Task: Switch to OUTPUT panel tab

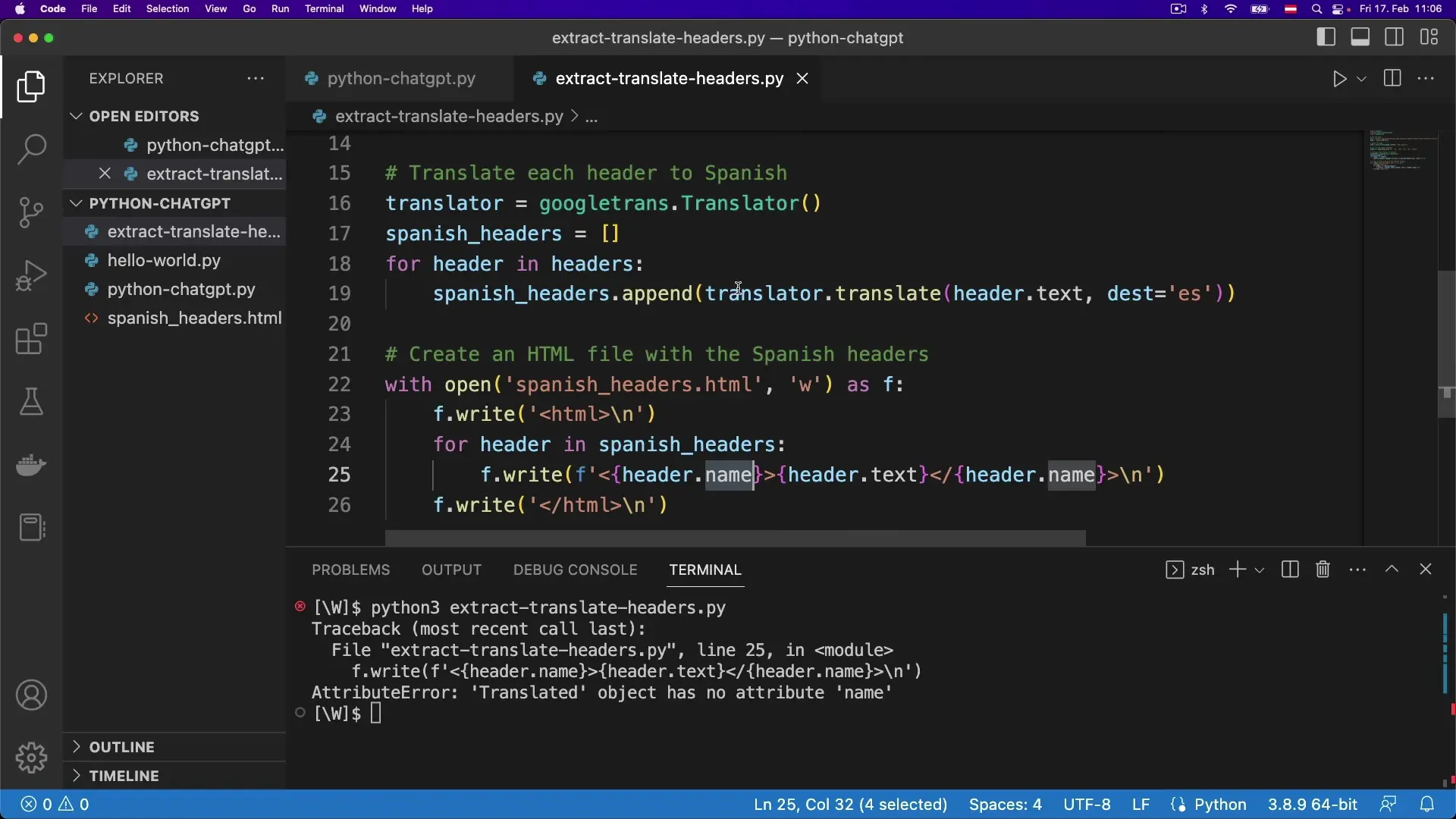Action: click(x=451, y=570)
